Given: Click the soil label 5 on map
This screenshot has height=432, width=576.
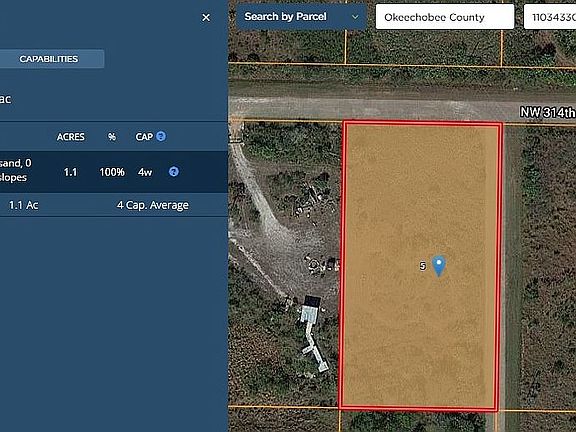Looking at the screenshot, I should (422, 266).
